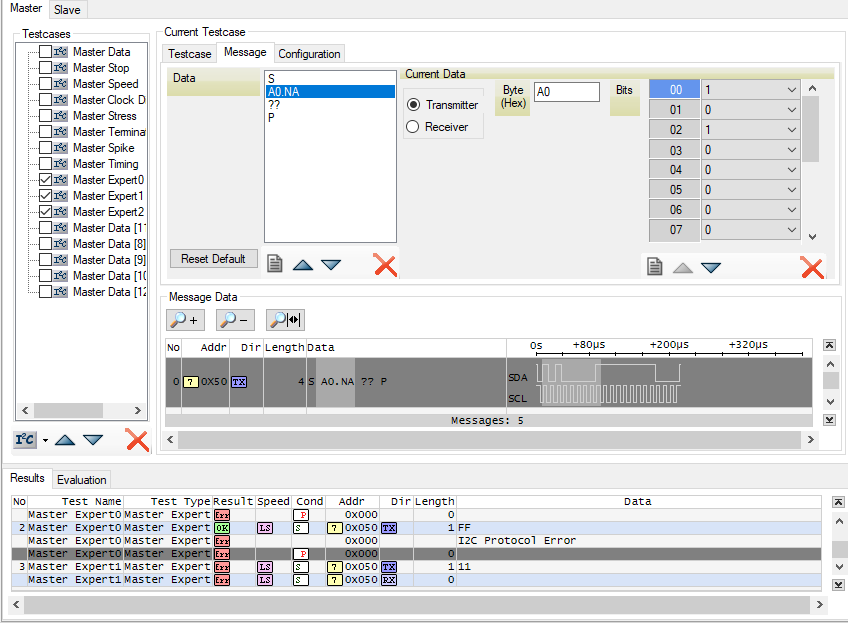The height and width of the screenshot is (623, 848).
Task: Click the copy document icon beside Reset Default
Action: click(275, 263)
